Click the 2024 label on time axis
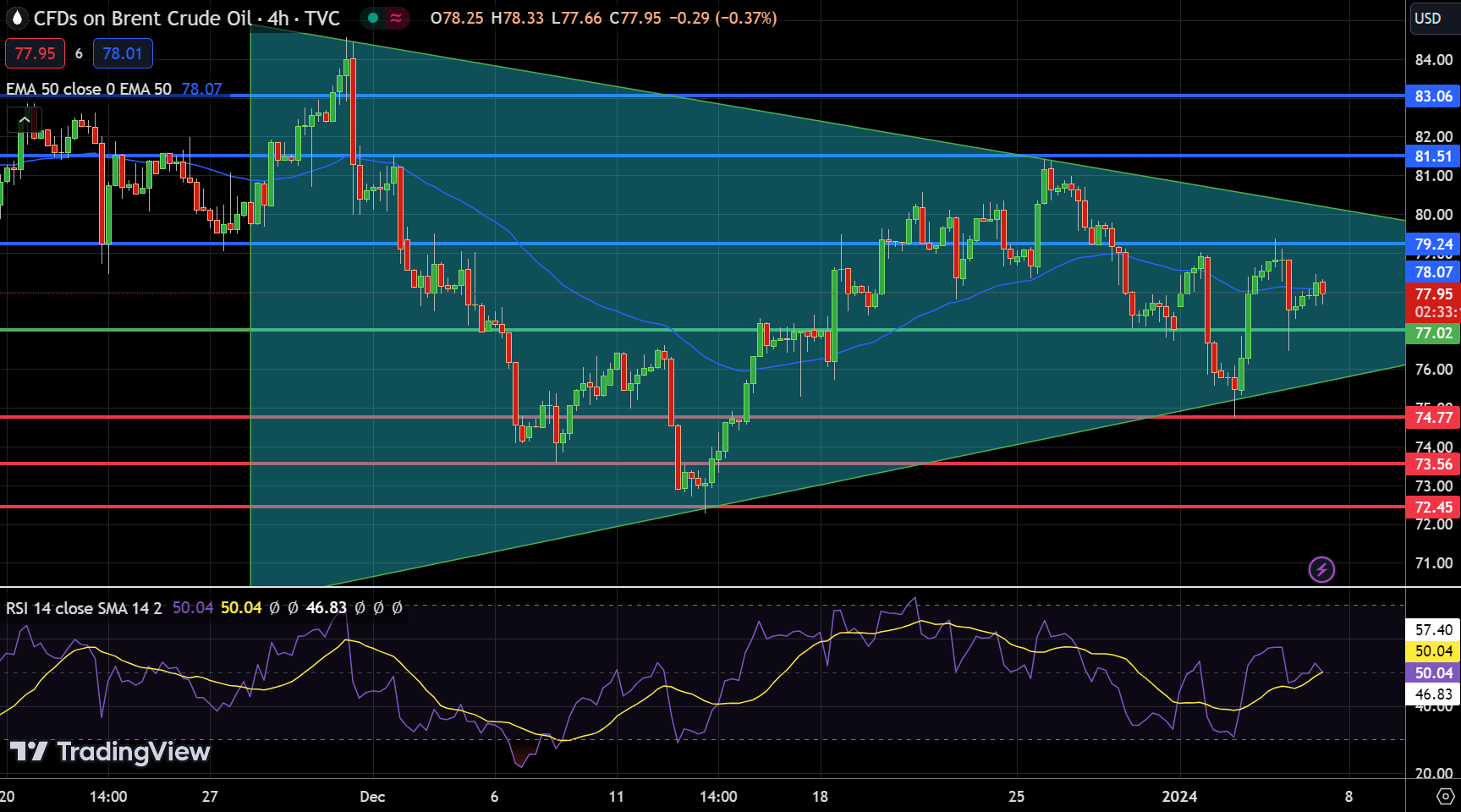Screen dimensions: 1461x812 pos(1180,797)
